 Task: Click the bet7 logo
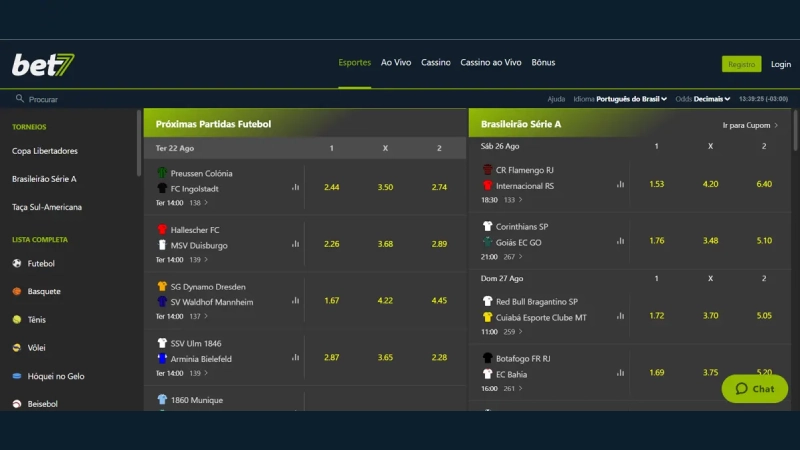[x=43, y=65]
